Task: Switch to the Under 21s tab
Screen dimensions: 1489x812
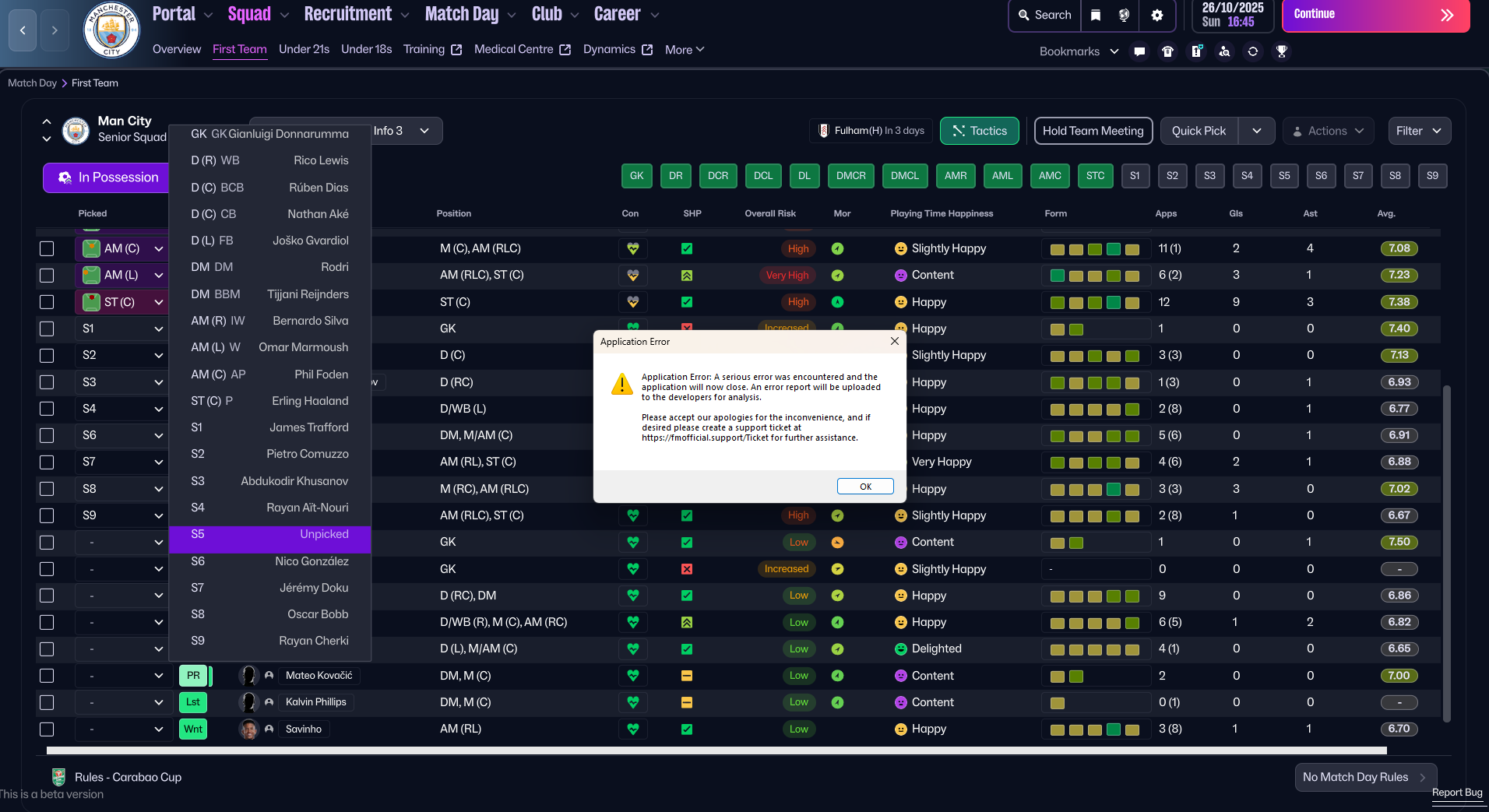Action: coord(304,49)
